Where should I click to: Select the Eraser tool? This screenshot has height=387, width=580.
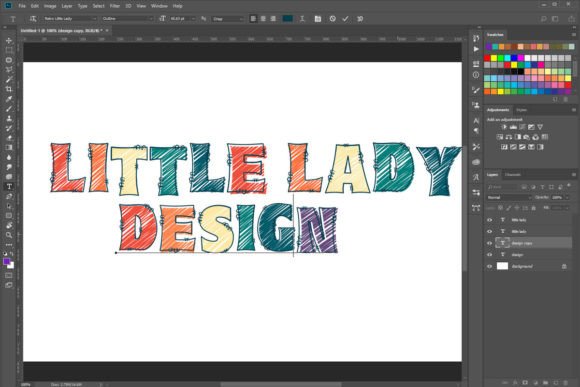tap(9, 138)
